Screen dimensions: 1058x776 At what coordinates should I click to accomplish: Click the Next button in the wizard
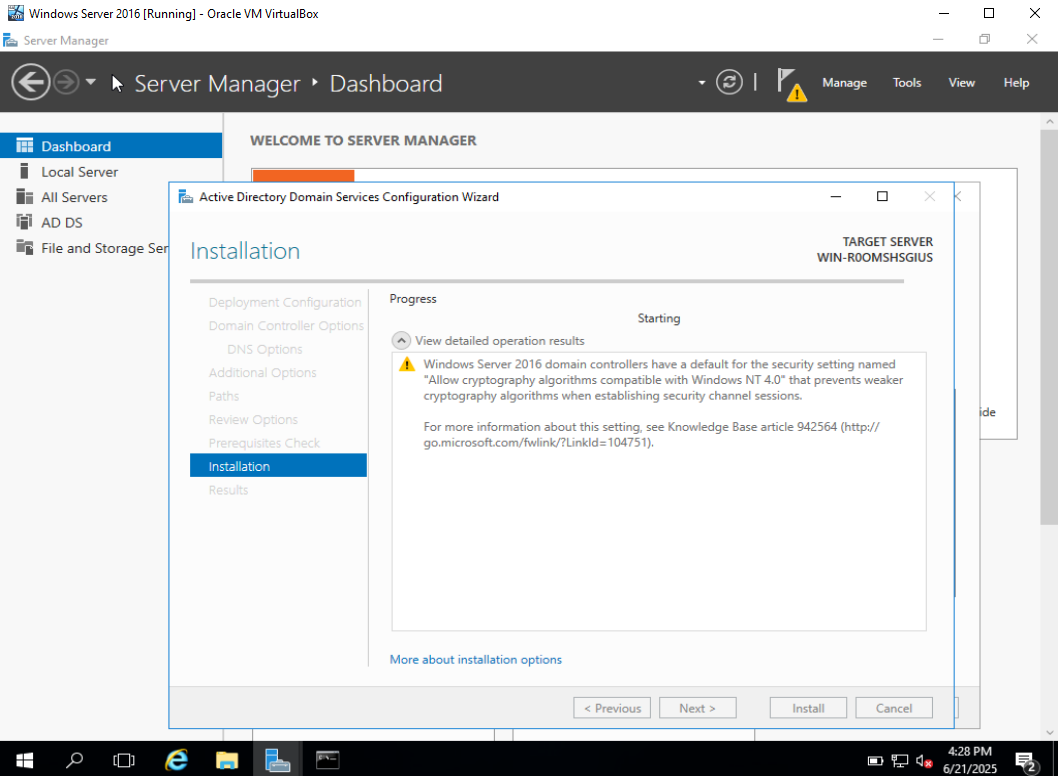point(698,708)
